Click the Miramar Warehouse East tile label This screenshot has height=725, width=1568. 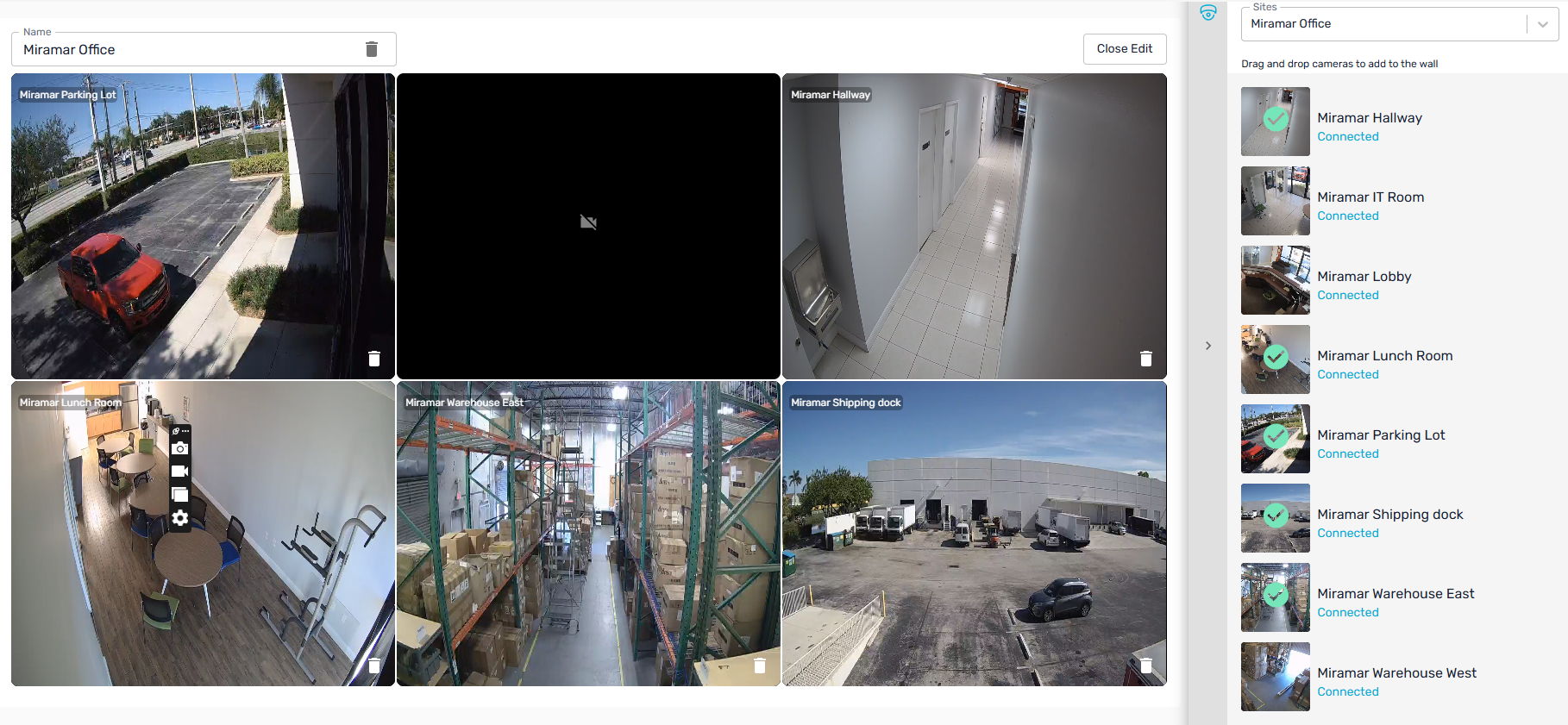pyautogui.click(x=464, y=403)
